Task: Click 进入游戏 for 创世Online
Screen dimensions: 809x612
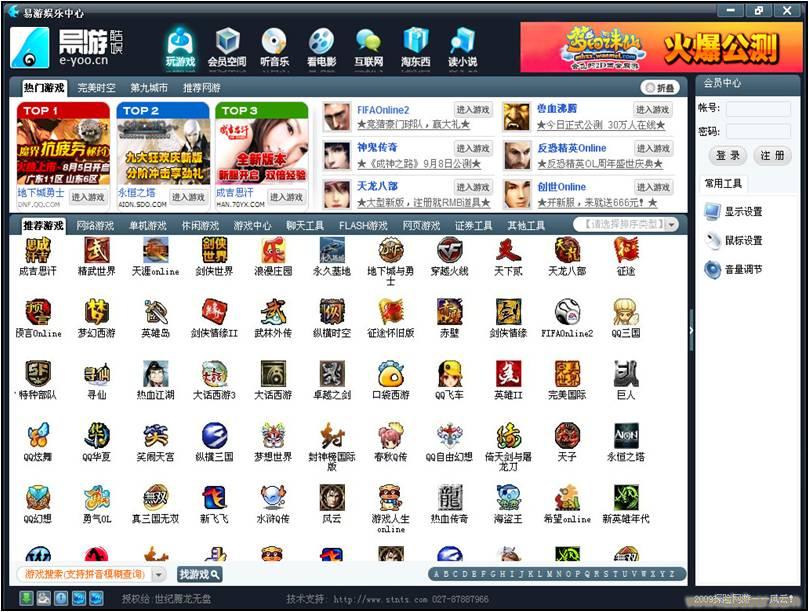Action: pyautogui.click(x=653, y=187)
